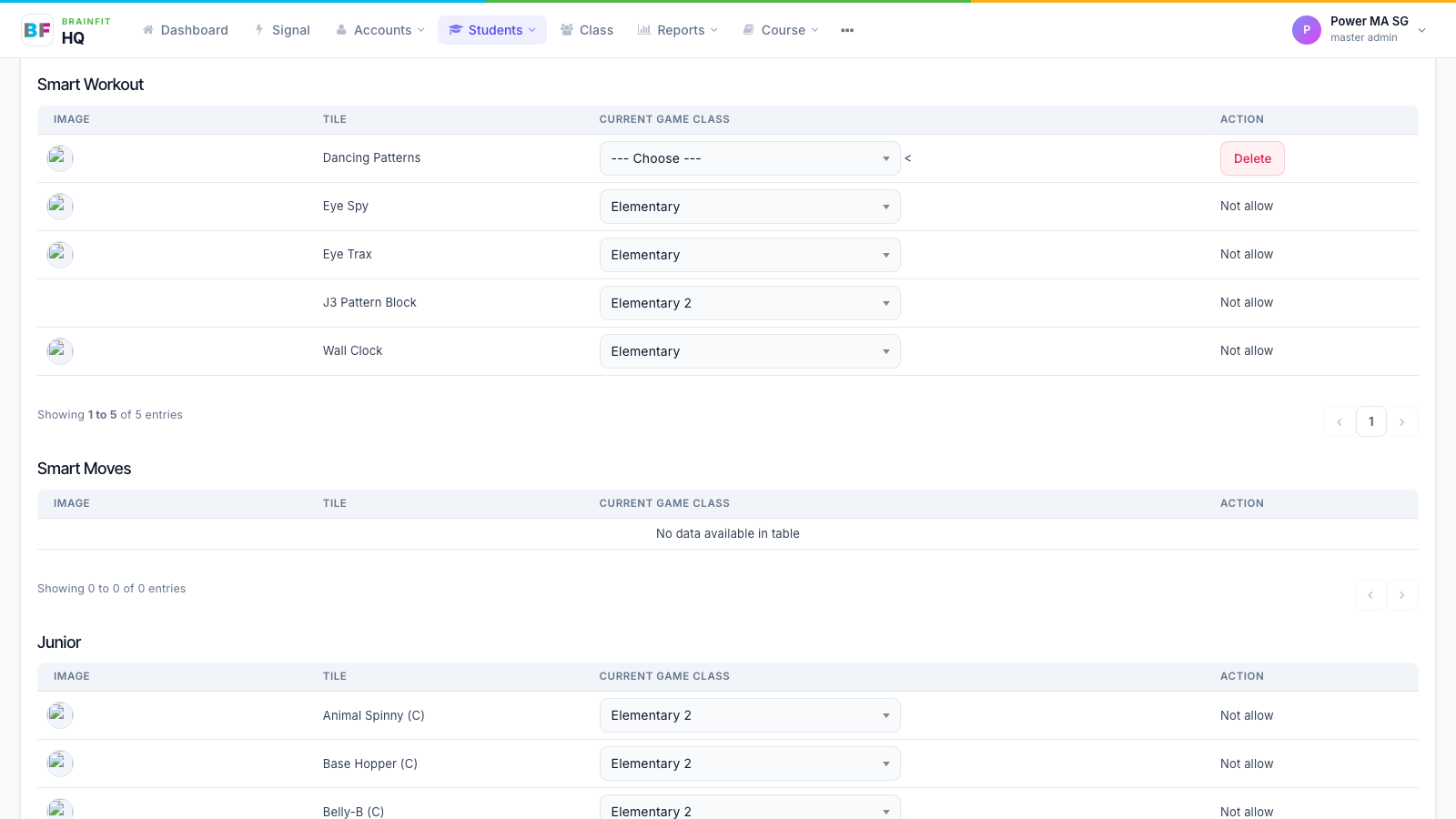This screenshot has height=819, width=1456.
Task: Open the game class dropdown for Dancing Patterns
Action: coord(750,158)
